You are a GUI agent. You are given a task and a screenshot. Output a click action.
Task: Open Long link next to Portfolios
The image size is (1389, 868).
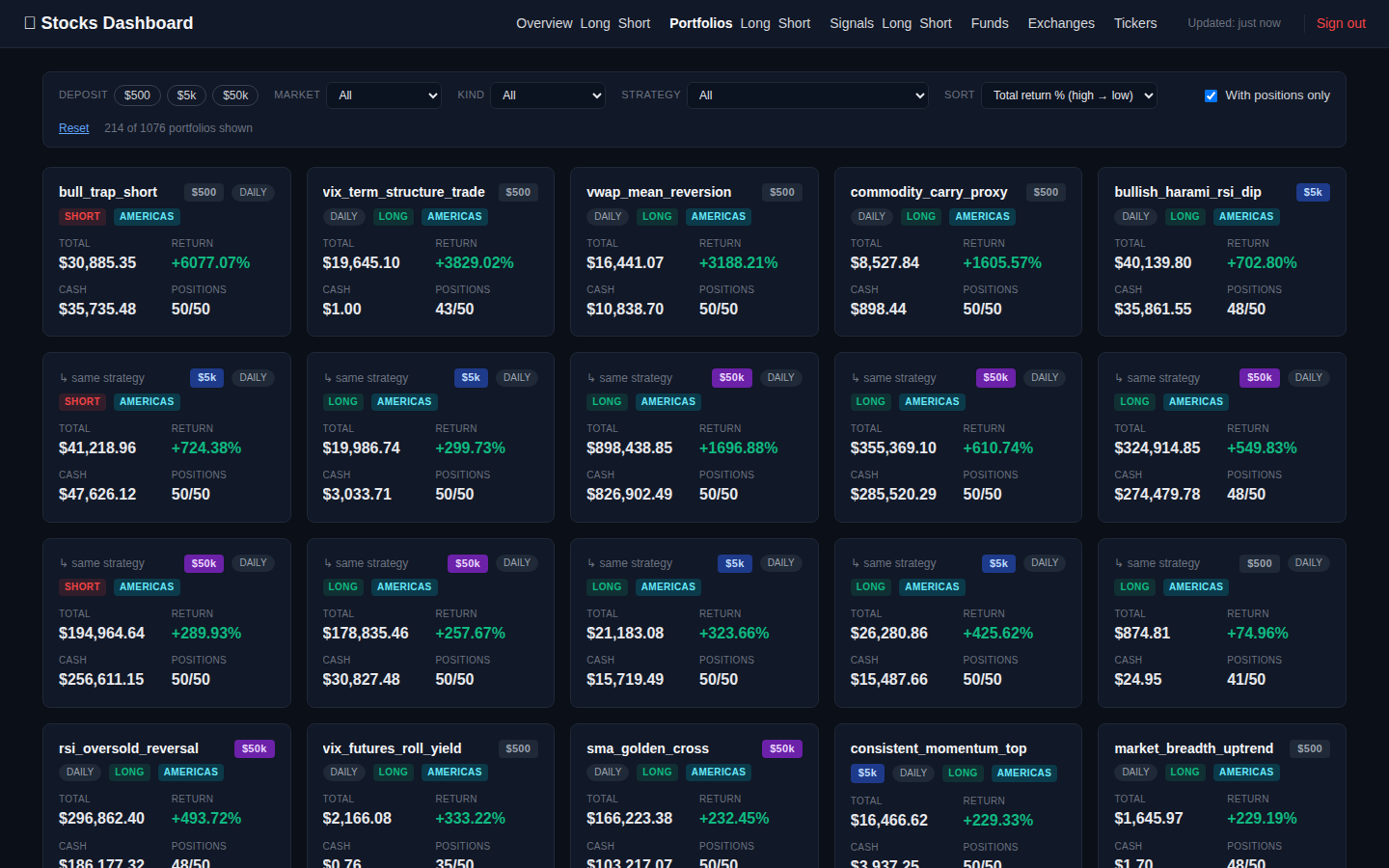(x=755, y=23)
